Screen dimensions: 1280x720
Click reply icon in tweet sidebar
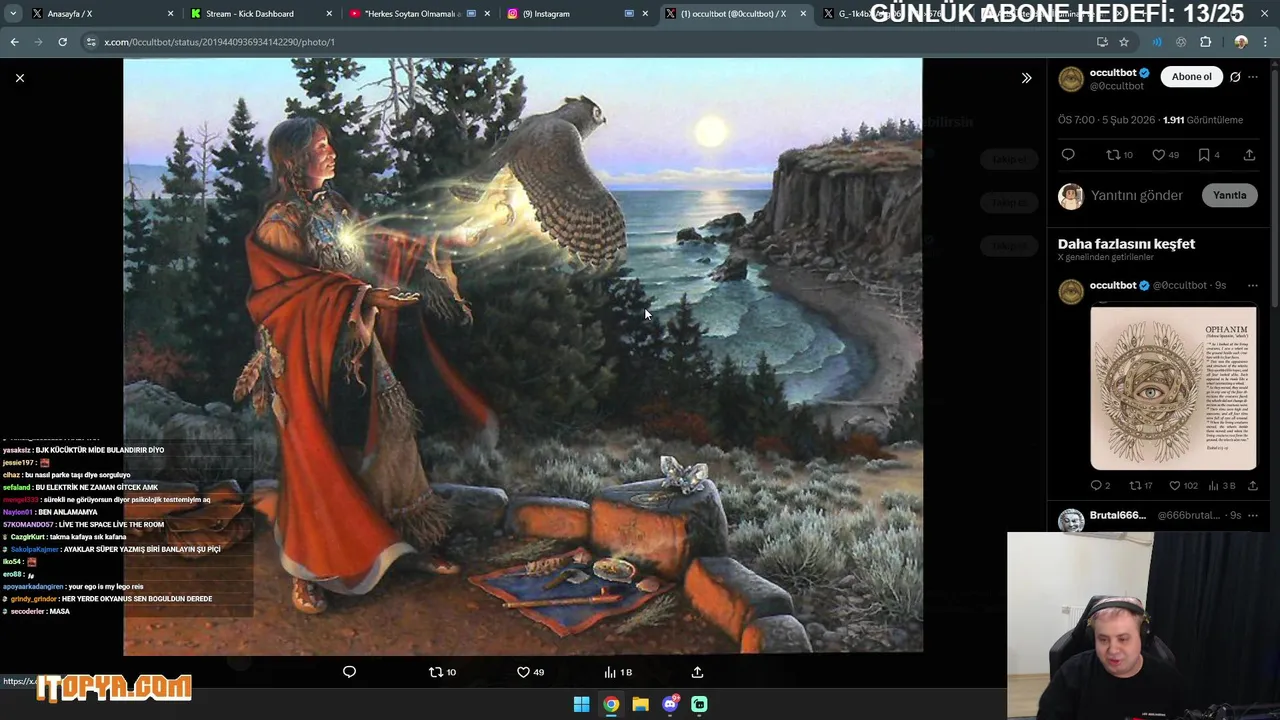(x=1068, y=155)
